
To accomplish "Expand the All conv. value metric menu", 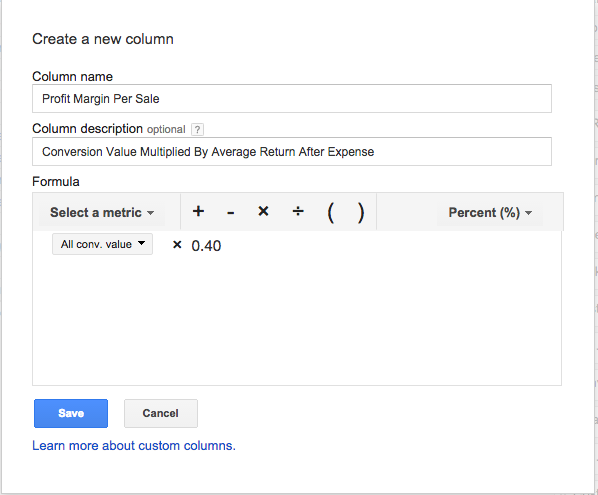I will (x=102, y=244).
